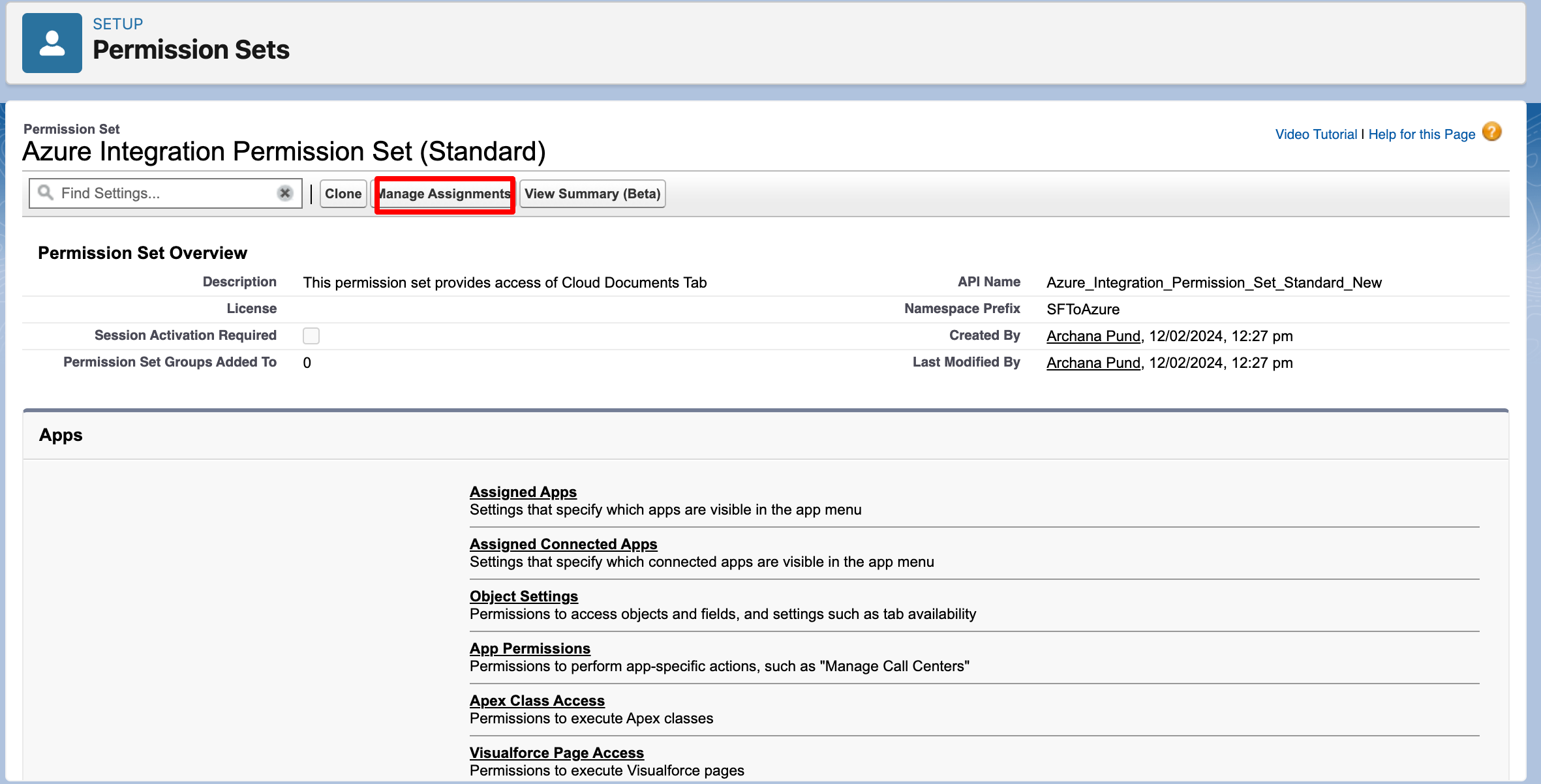Open Created By Archana Pund link
The height and width of the screenshot is (784, 1541).
(x=1093, y=336)
